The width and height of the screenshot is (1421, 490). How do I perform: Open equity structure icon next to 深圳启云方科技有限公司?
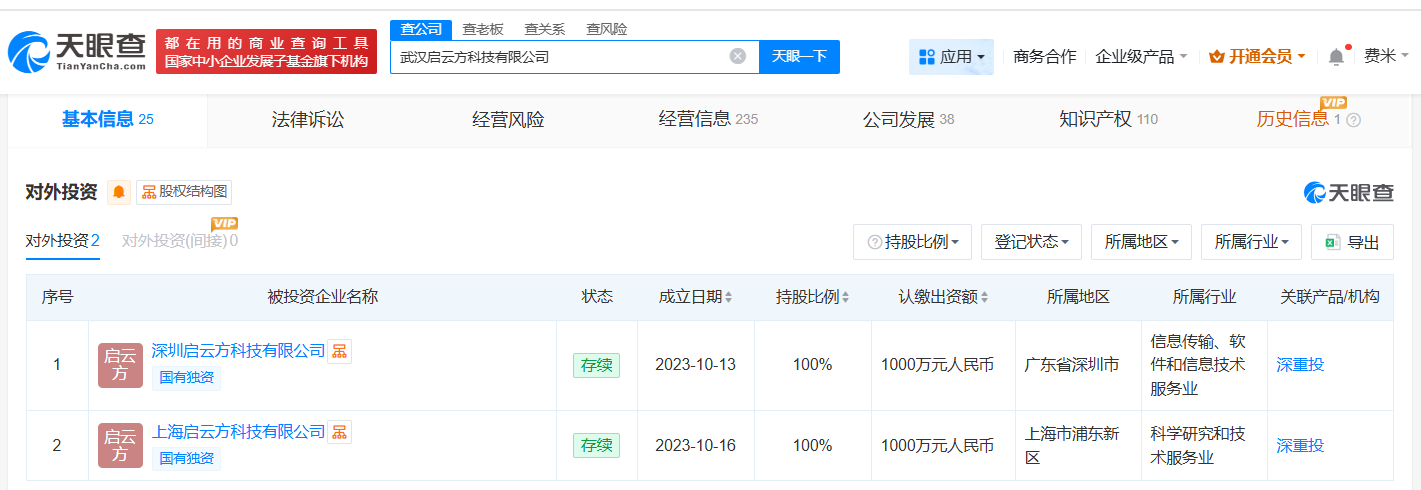340,351
